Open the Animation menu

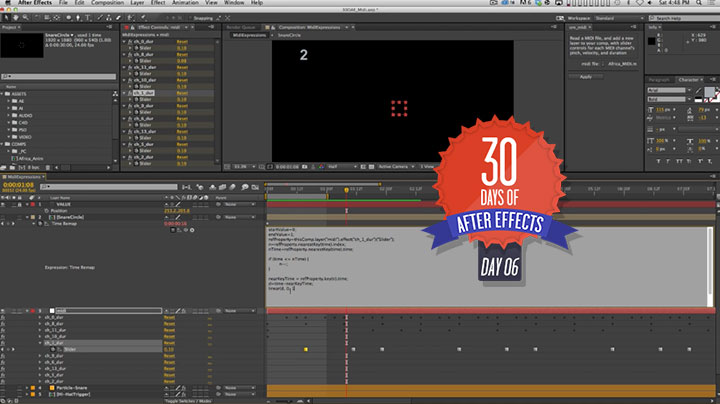(185, 3)
